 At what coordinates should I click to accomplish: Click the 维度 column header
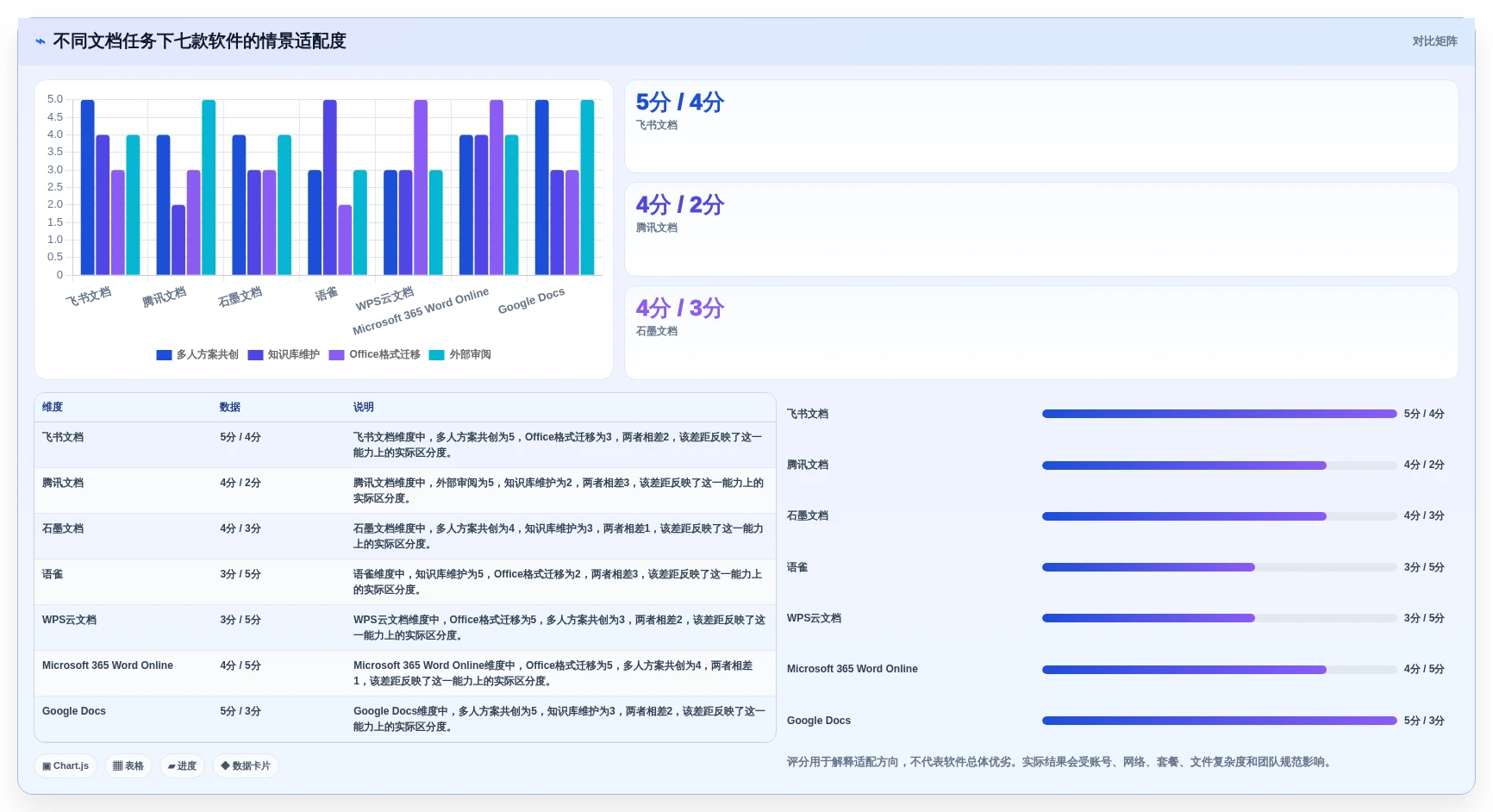(53, 407)
